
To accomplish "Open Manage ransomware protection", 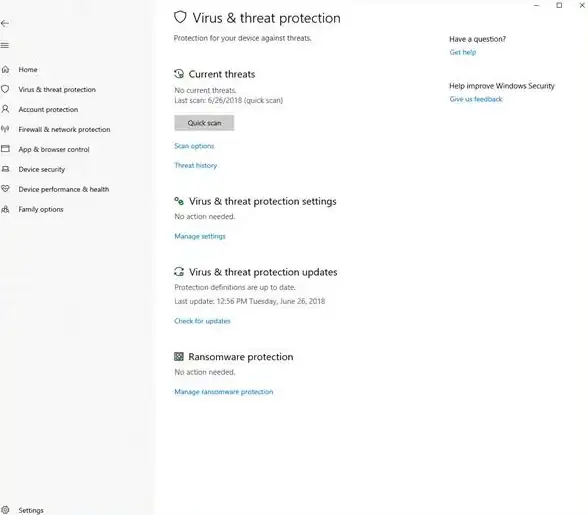I will coord(224,392).
